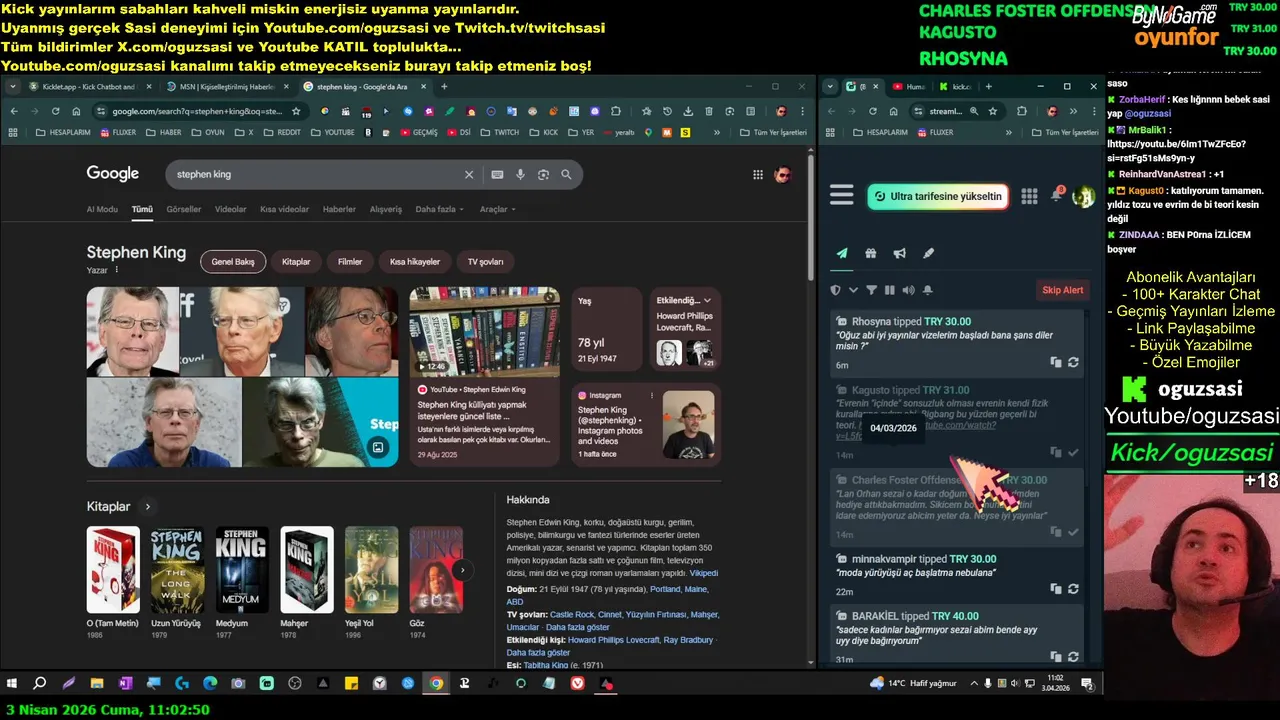Open the Vikipedi link
This screenshot has width=1280, height=720.
pyautogui.click(x=704, y=573)
